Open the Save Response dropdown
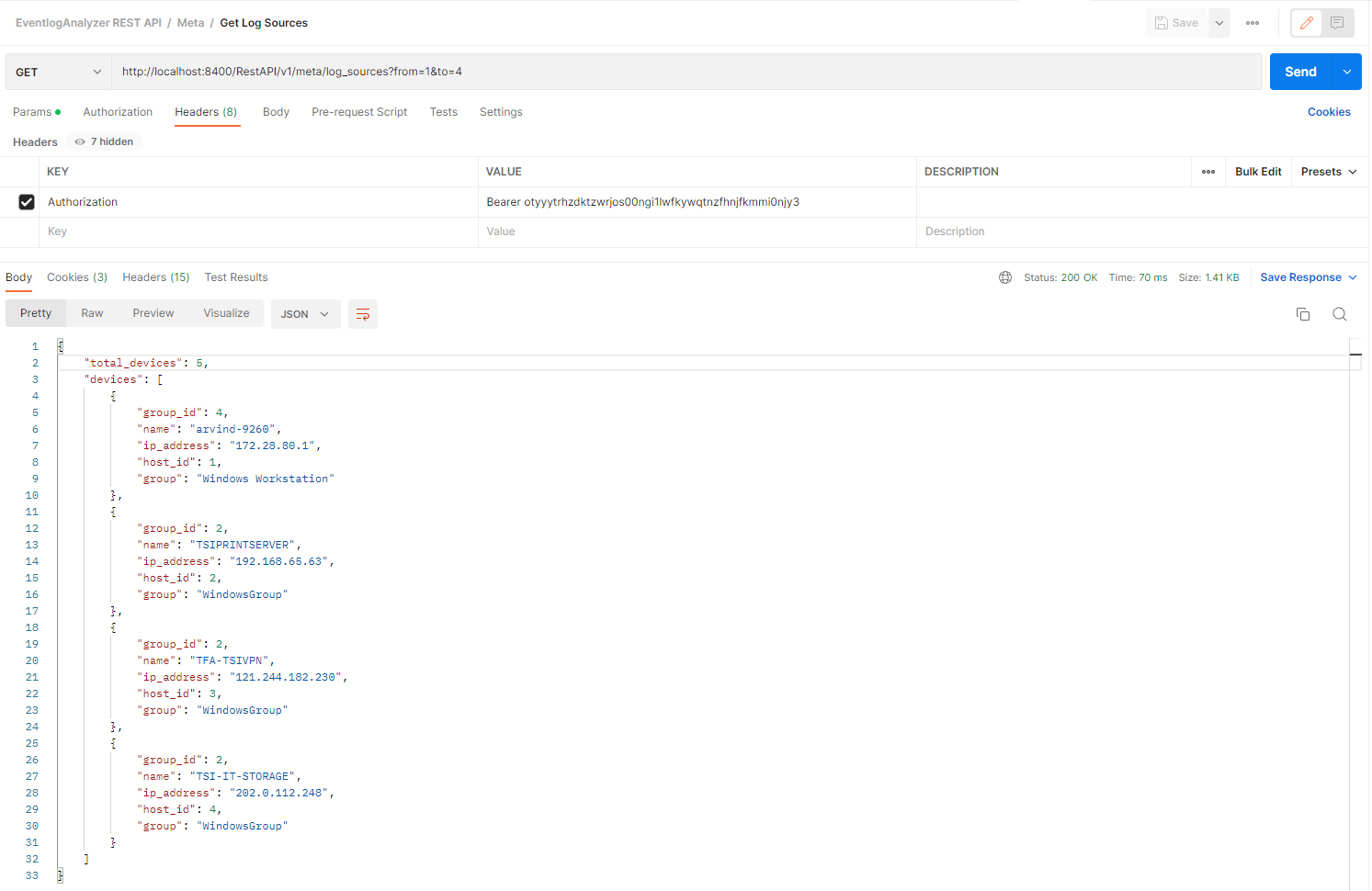 tap(1308, 276)
